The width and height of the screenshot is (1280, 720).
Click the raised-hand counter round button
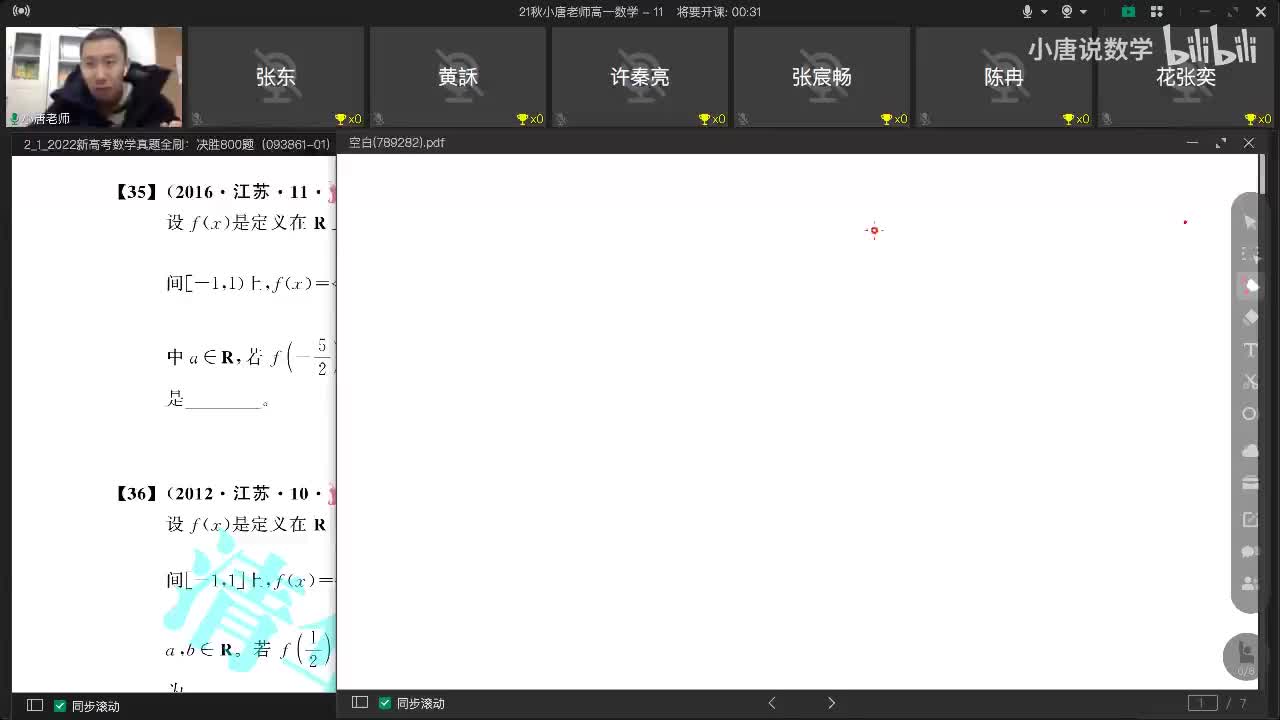(1245, 655)
